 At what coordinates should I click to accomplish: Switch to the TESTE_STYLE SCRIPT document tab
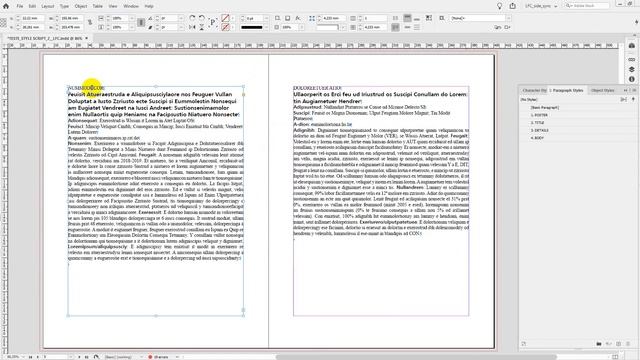[44, 38]
